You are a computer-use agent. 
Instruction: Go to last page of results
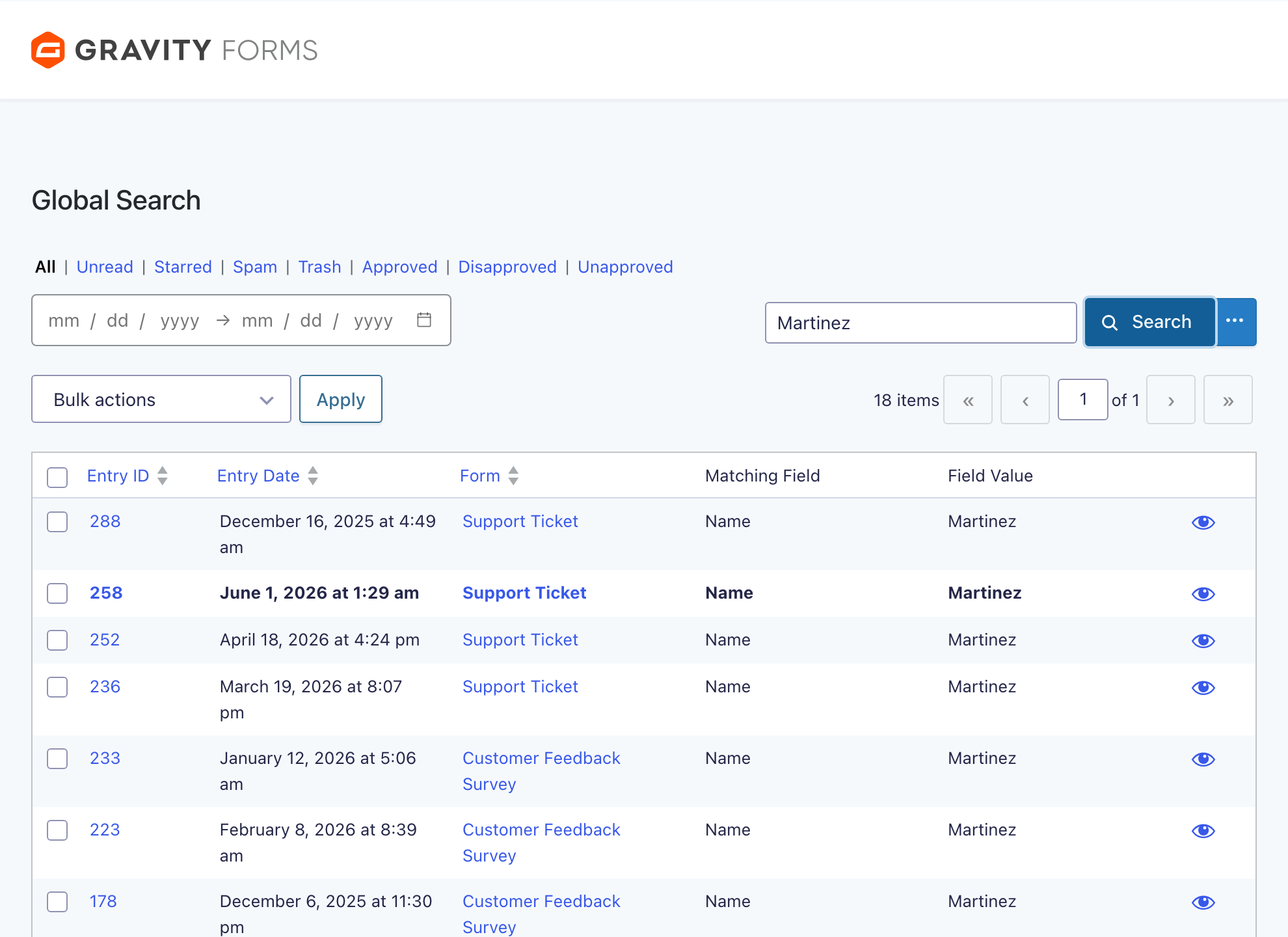point(1228,400)
